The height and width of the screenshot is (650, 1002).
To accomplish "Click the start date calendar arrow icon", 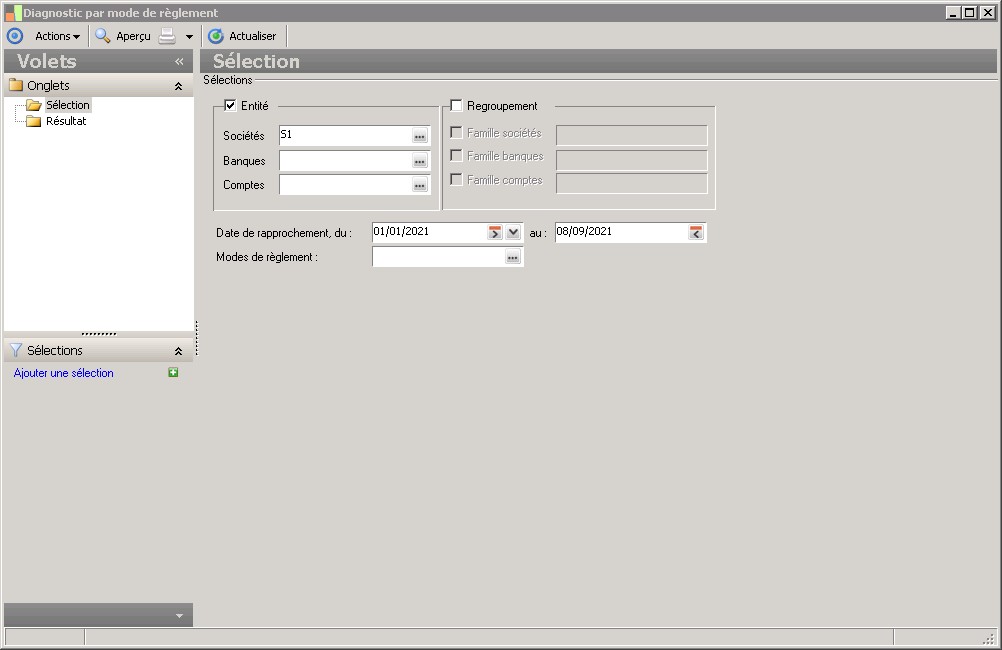I will [x=495, y=233].
